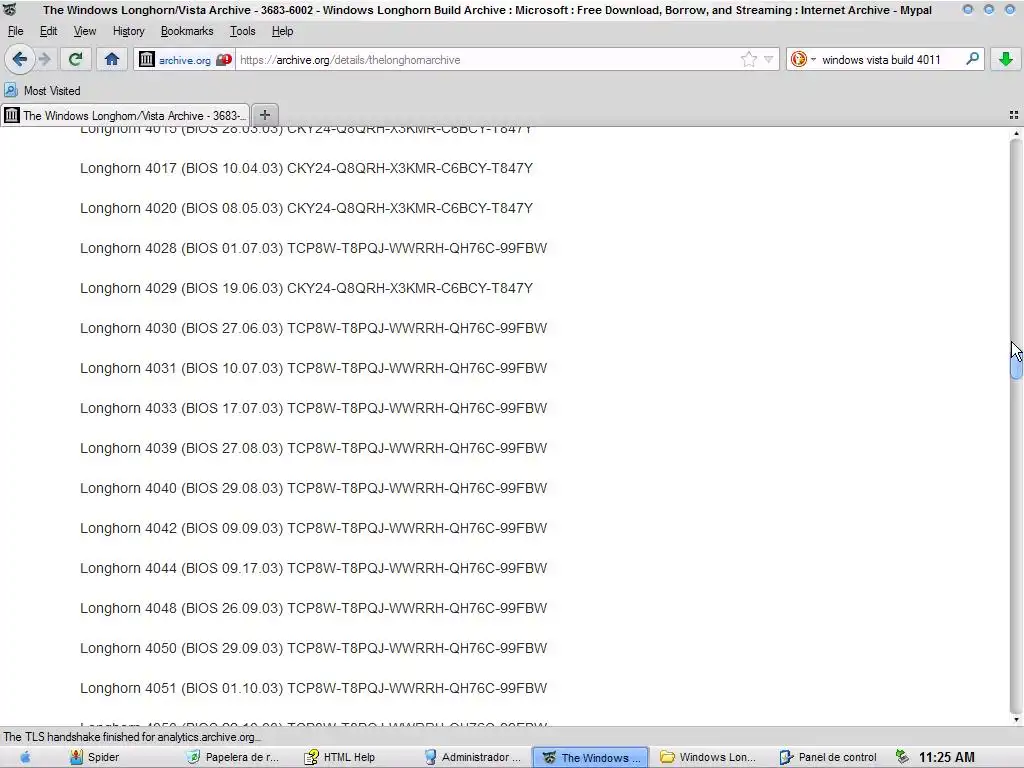Open the Apple-logo start button
1024x768 pixels.
(x=25, y=758)
